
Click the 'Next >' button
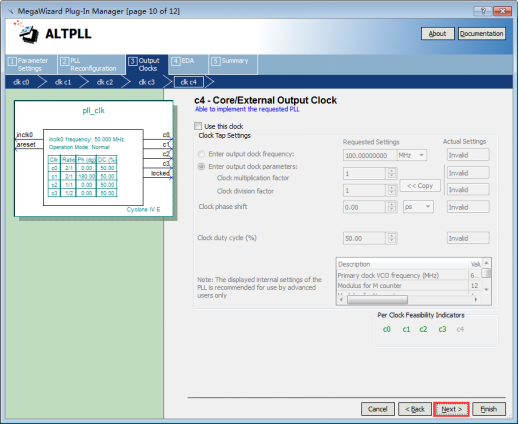[452, 409]
